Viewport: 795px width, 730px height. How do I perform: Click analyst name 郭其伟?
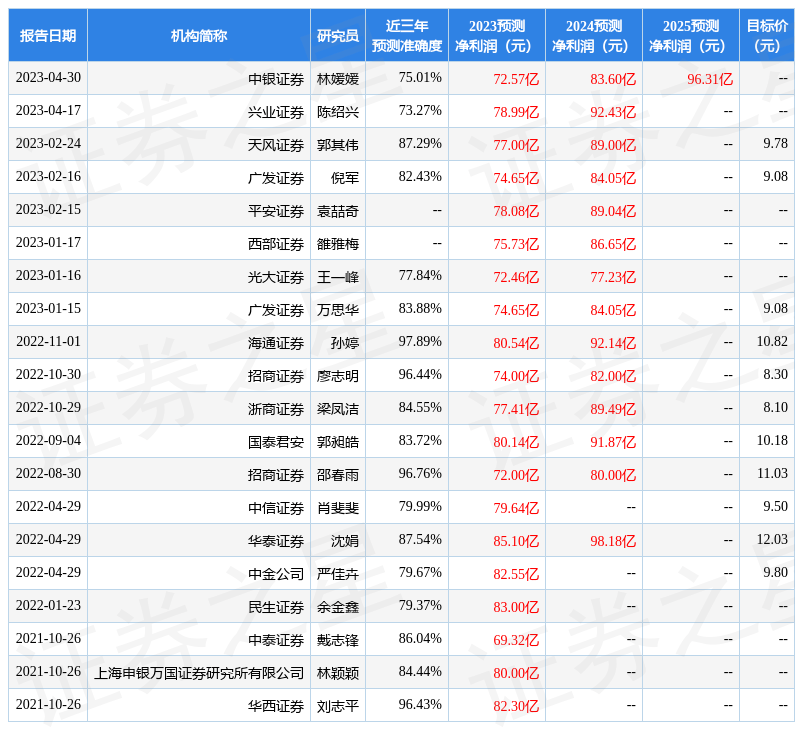(x=338, y=145)
